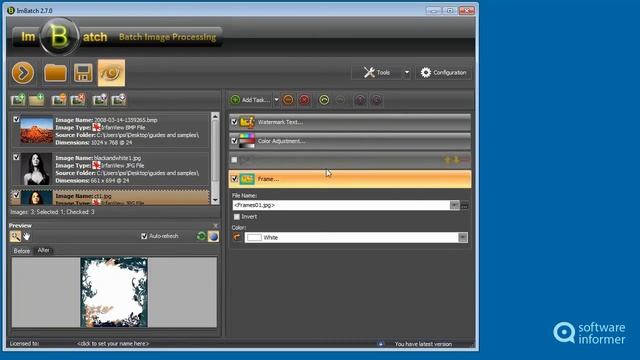Click the image icon with the up arrow
640x360 pixels.
(100, 100)
